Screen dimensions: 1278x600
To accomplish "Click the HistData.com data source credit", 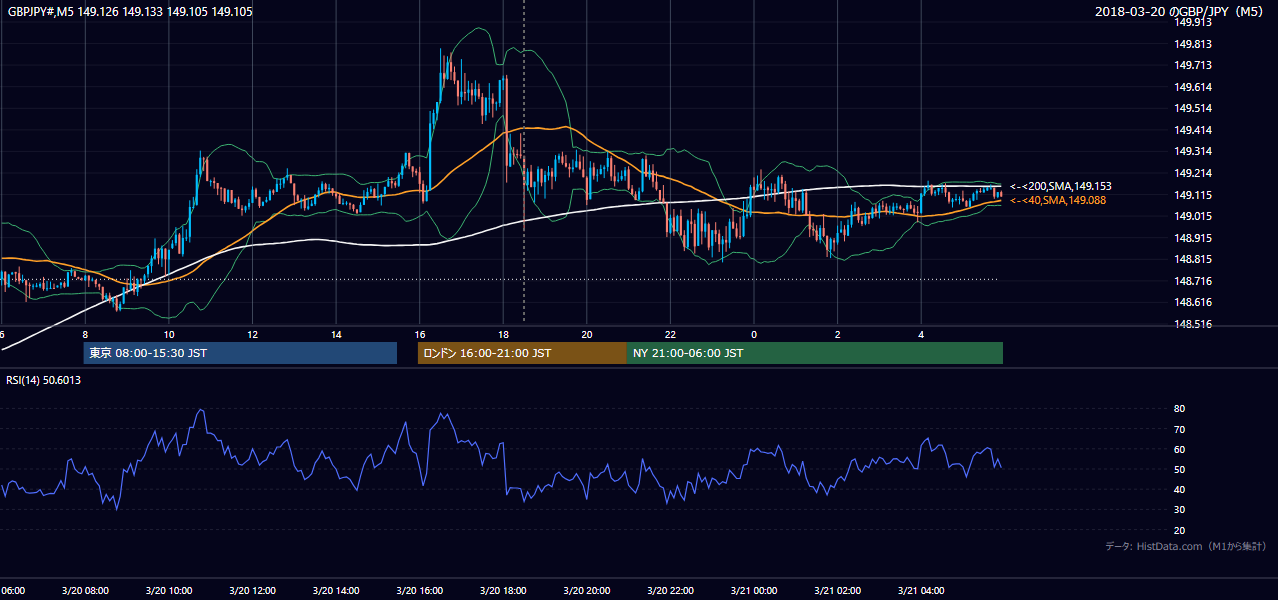I will tap(1185, 546).
